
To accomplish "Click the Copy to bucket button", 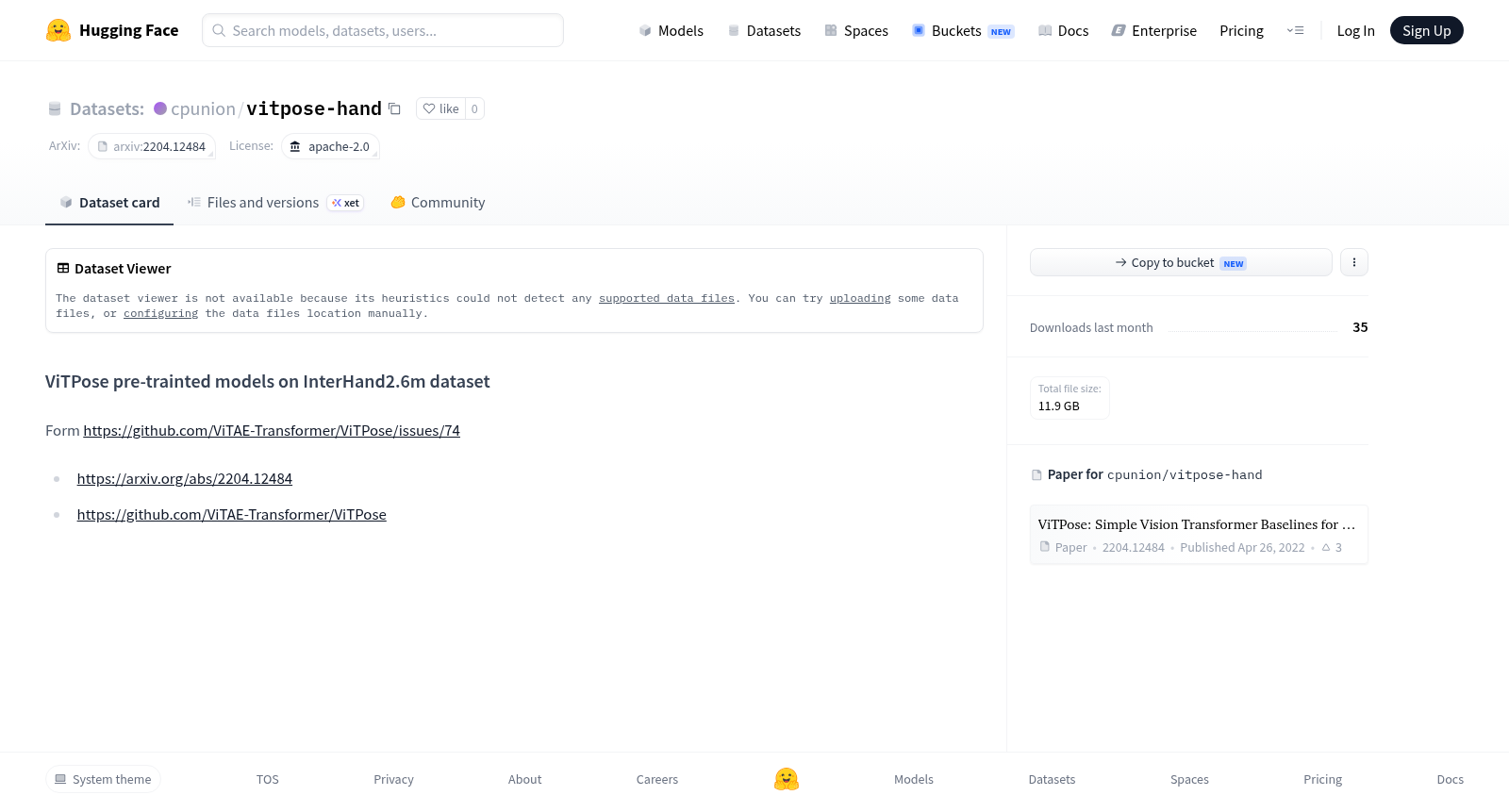I will coord(1181,262).
